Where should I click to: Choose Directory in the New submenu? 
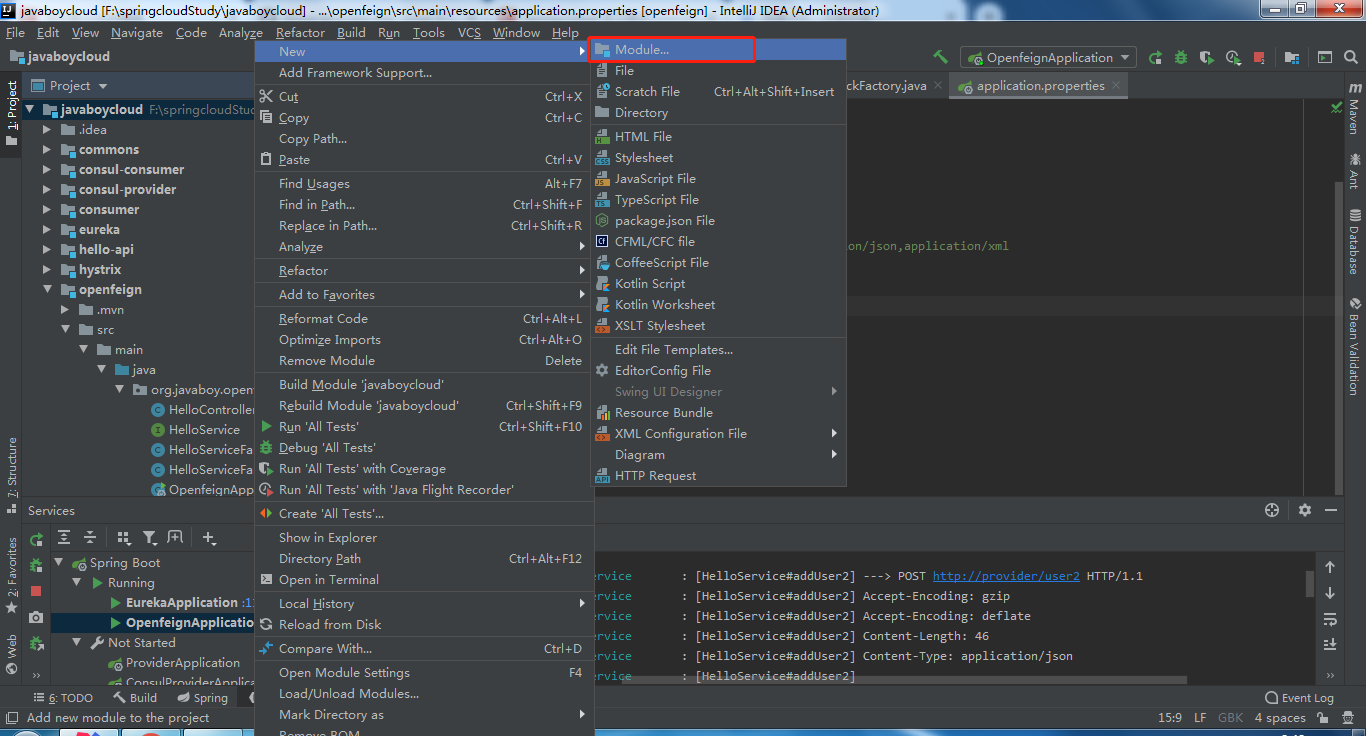(718, 113)
